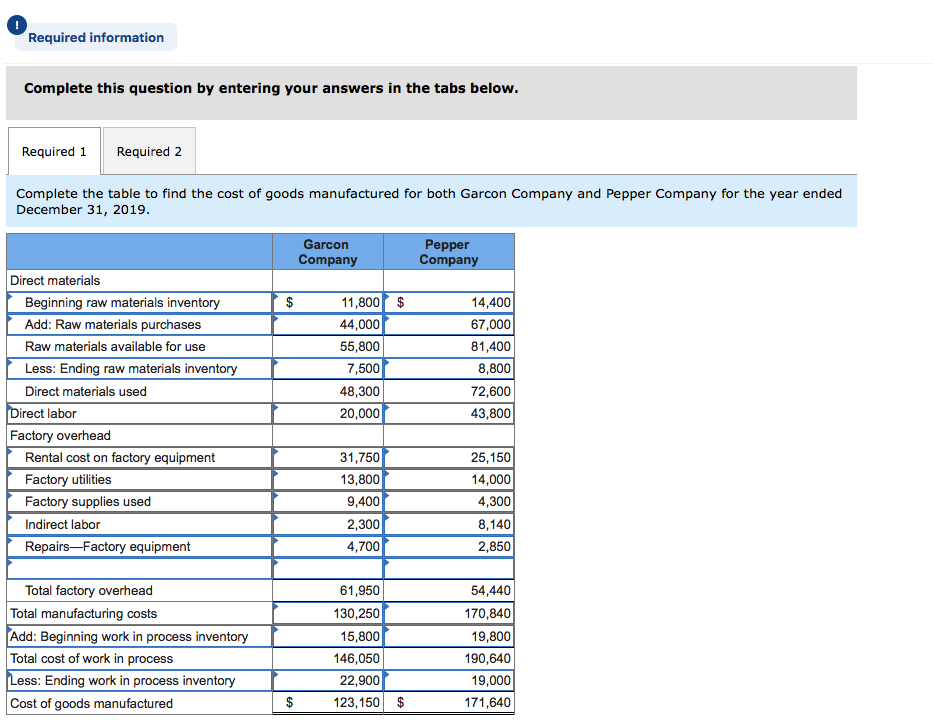Viewport: 933px width, 720px height.
Task: Click the empty label row below Repairs
Action: 139,568
